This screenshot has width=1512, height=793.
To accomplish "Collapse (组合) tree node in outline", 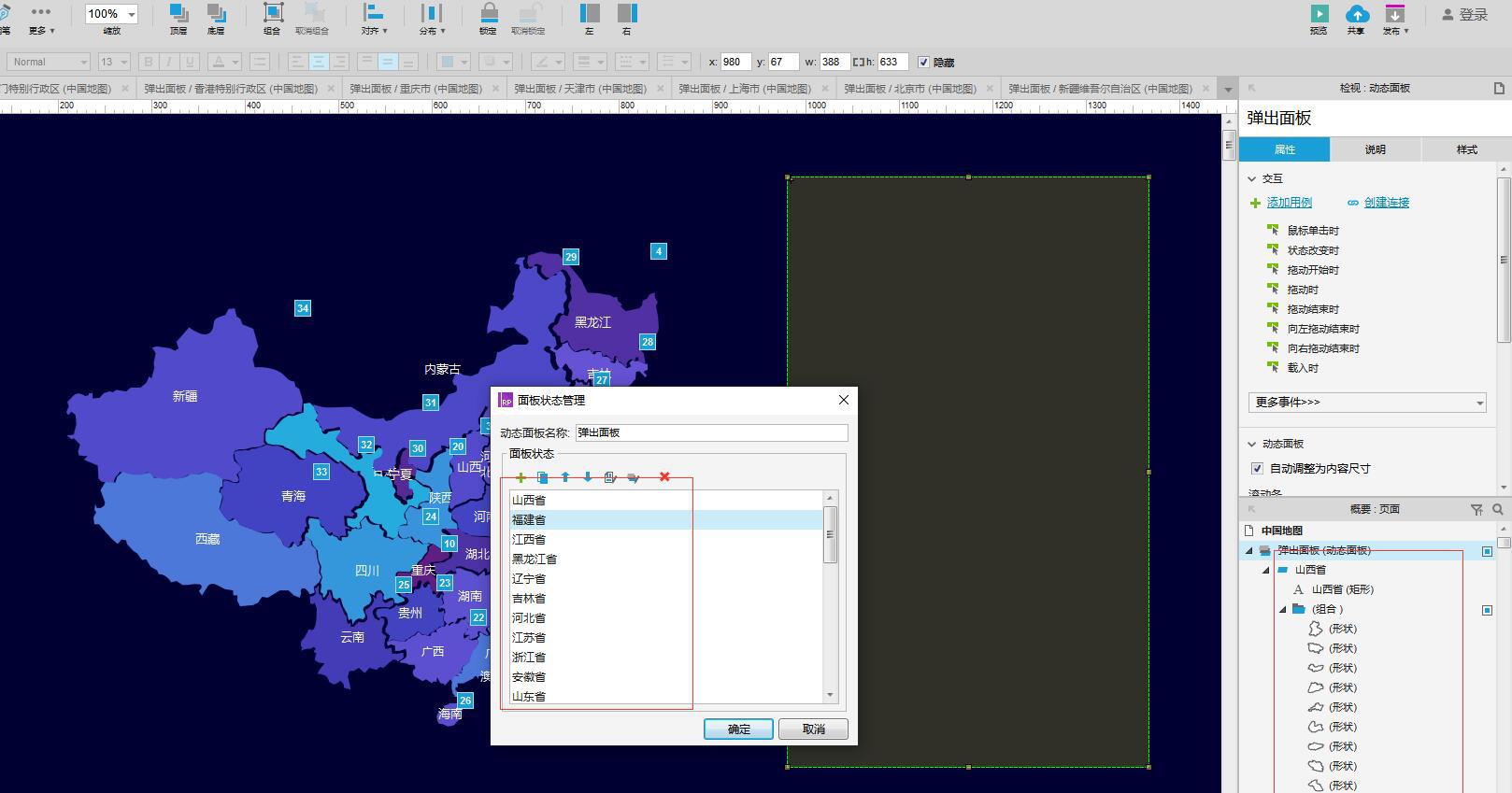I will click(x=1282, y=610).
